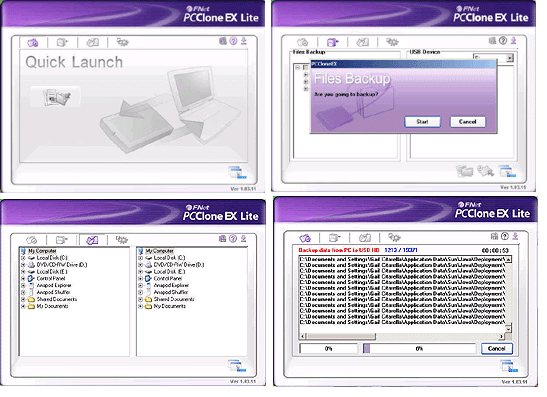Image resolution: width=547 pixels, height=397 pixels.
Task: Collapse root node in Files Backup tree
Action: pyautogui.click(x=298, y=67)
